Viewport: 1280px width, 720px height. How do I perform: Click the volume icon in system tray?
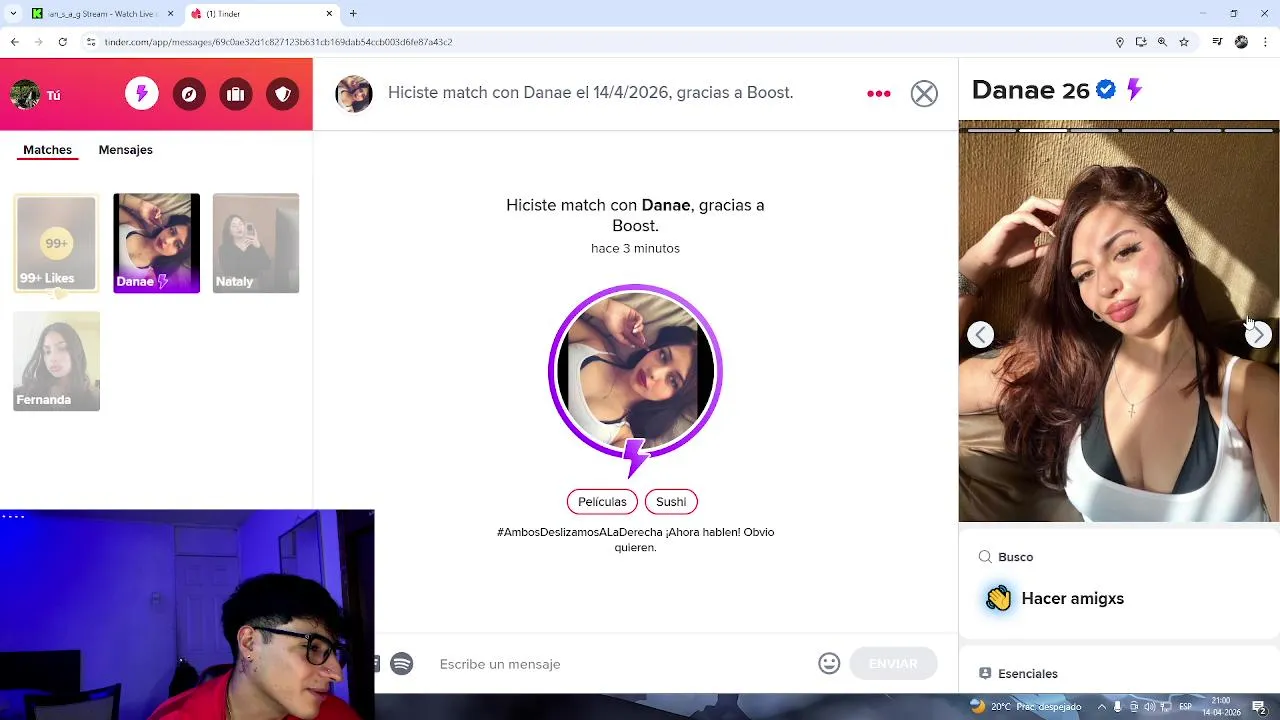[x=1150, y=707]
